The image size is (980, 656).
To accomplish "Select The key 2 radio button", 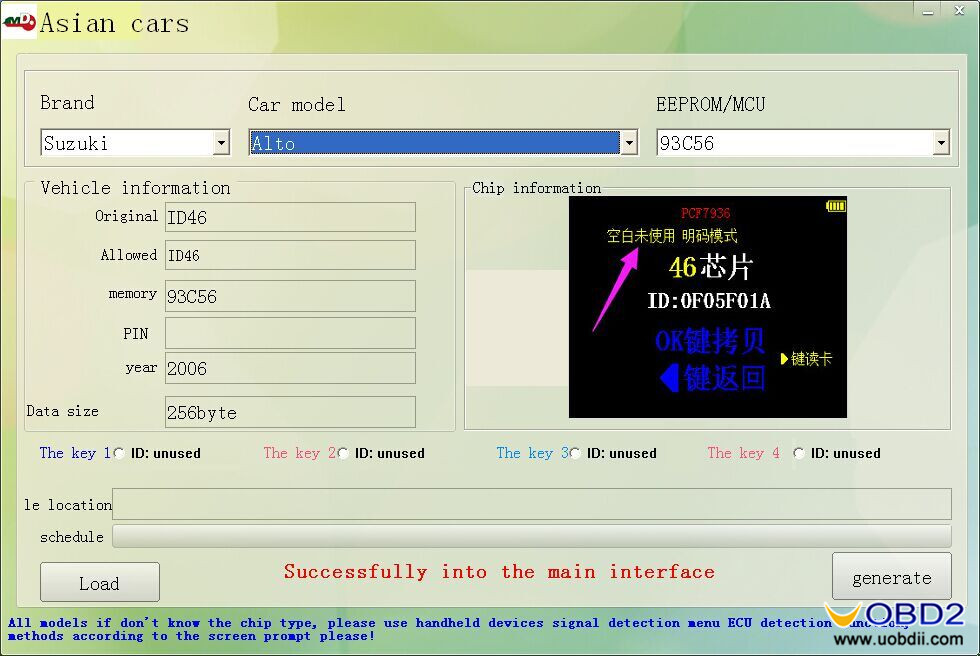I will pyautogui.click(x=342, y=453).
